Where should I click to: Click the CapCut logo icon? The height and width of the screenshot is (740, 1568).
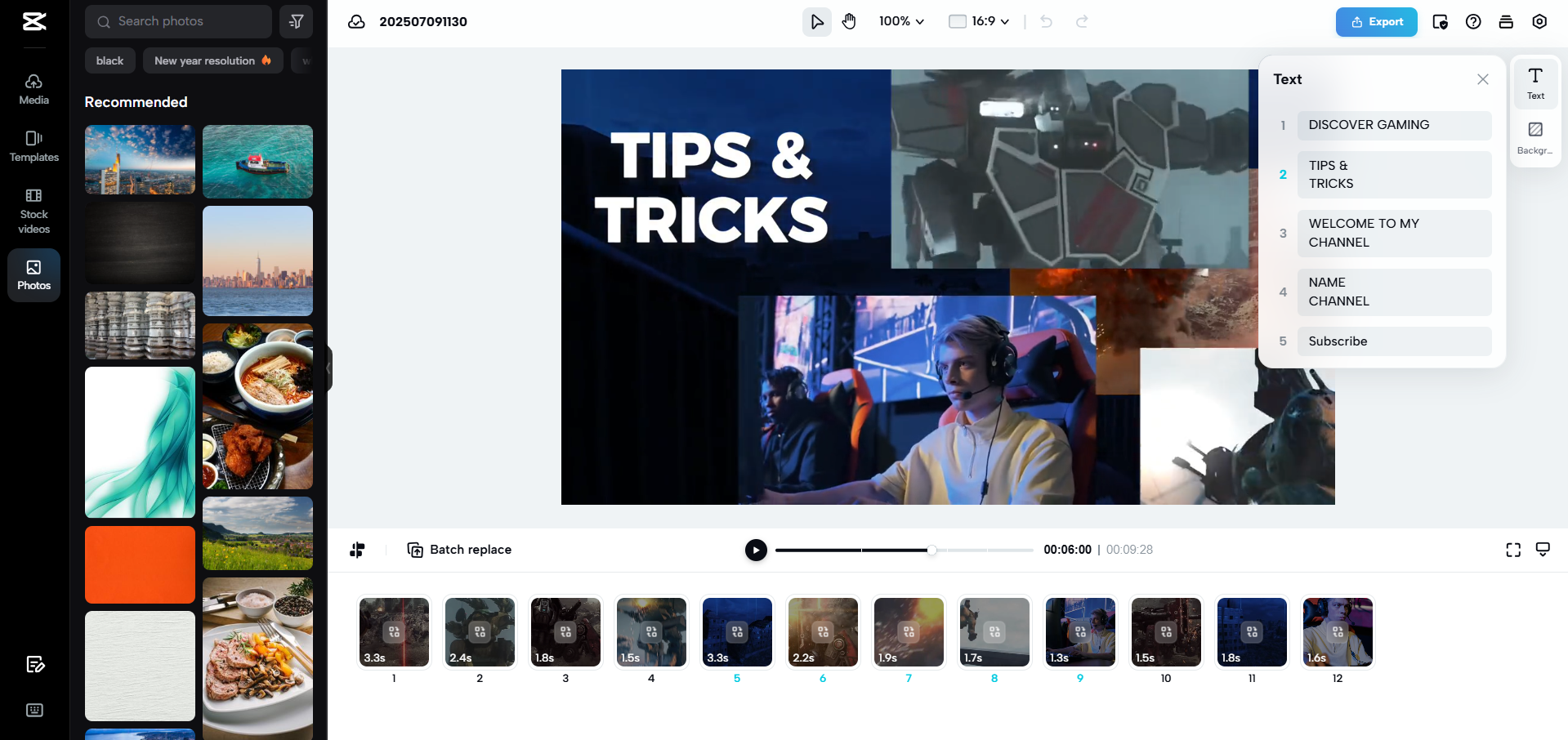(x=34, y=21)
